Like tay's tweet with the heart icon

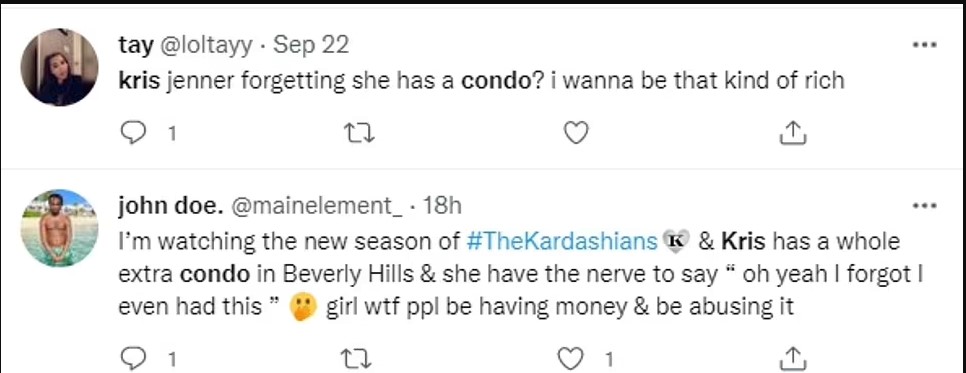pos(576,133)
